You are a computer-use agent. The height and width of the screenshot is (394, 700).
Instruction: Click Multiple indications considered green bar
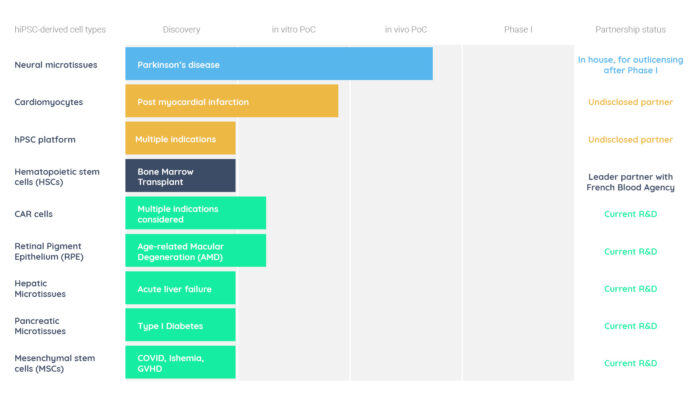[196, 213]
